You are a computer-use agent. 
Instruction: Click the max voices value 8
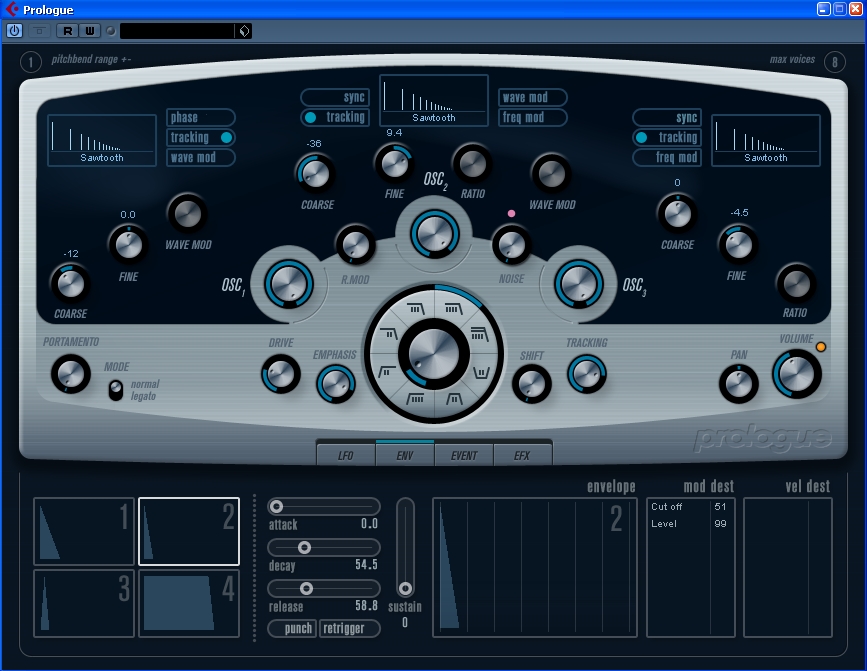coord(835,62)
